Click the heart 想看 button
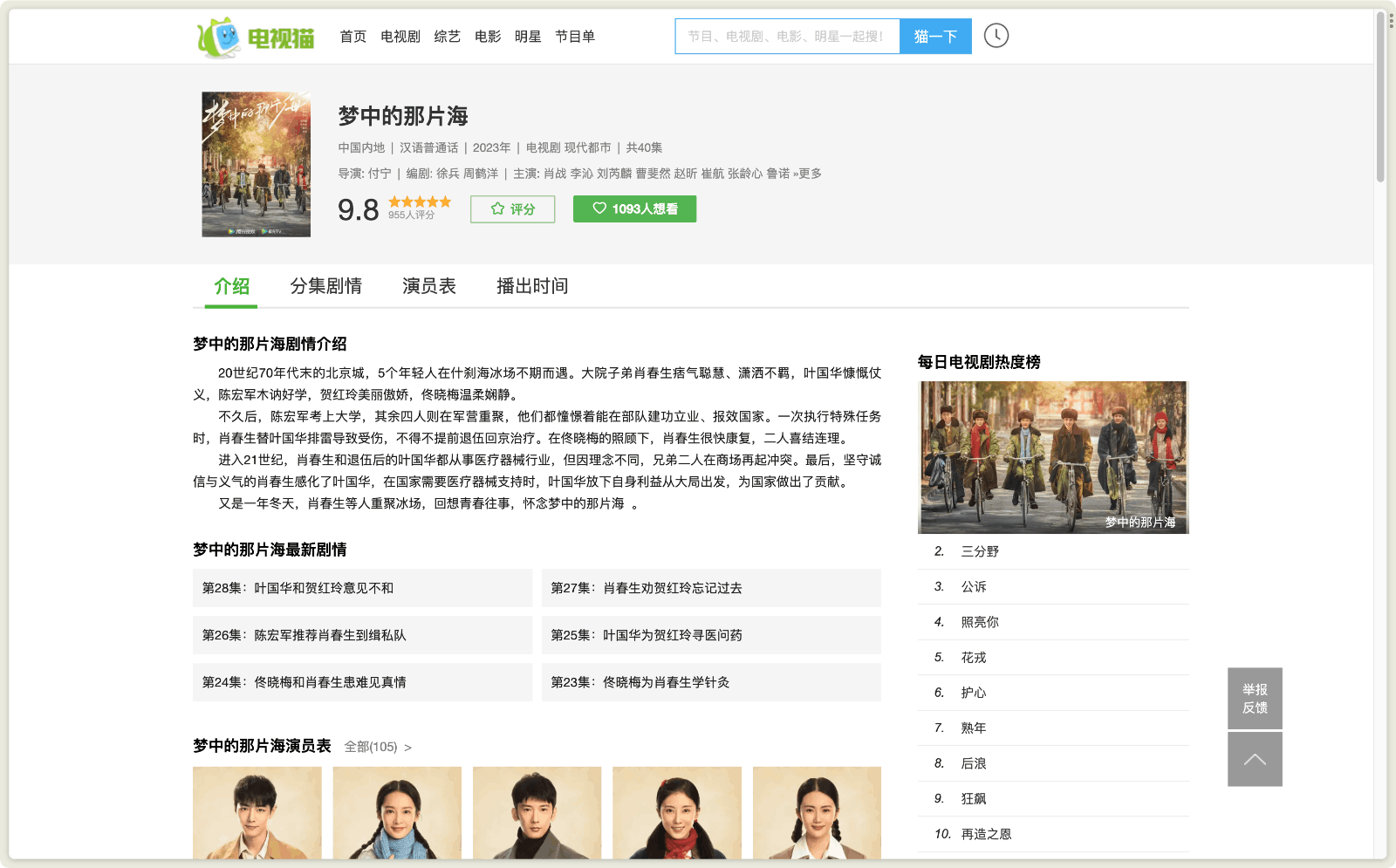Screen dimensions: 1396x868 [634, 209]
